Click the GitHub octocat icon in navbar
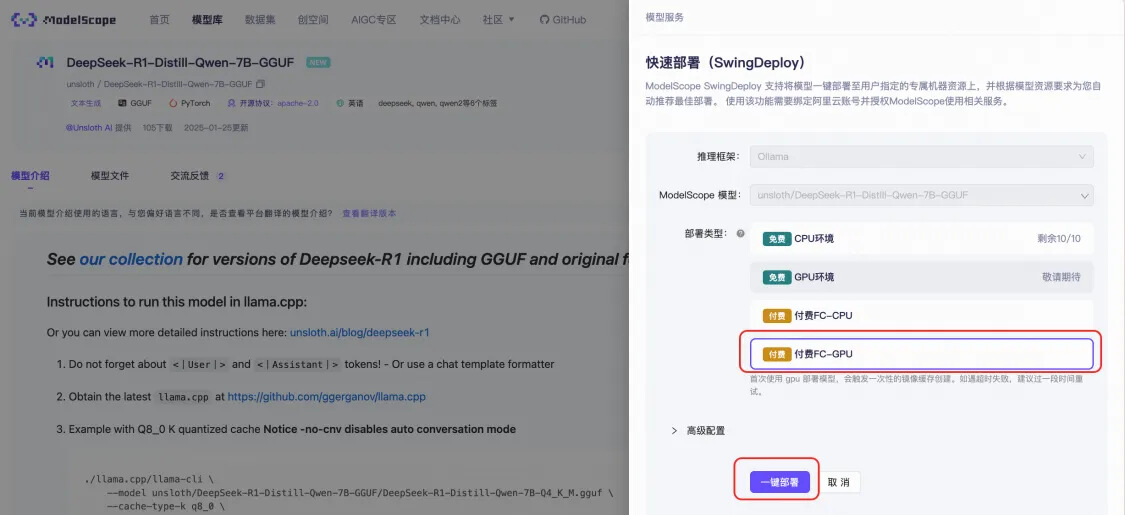1125x515 pixels. (545, 19)
